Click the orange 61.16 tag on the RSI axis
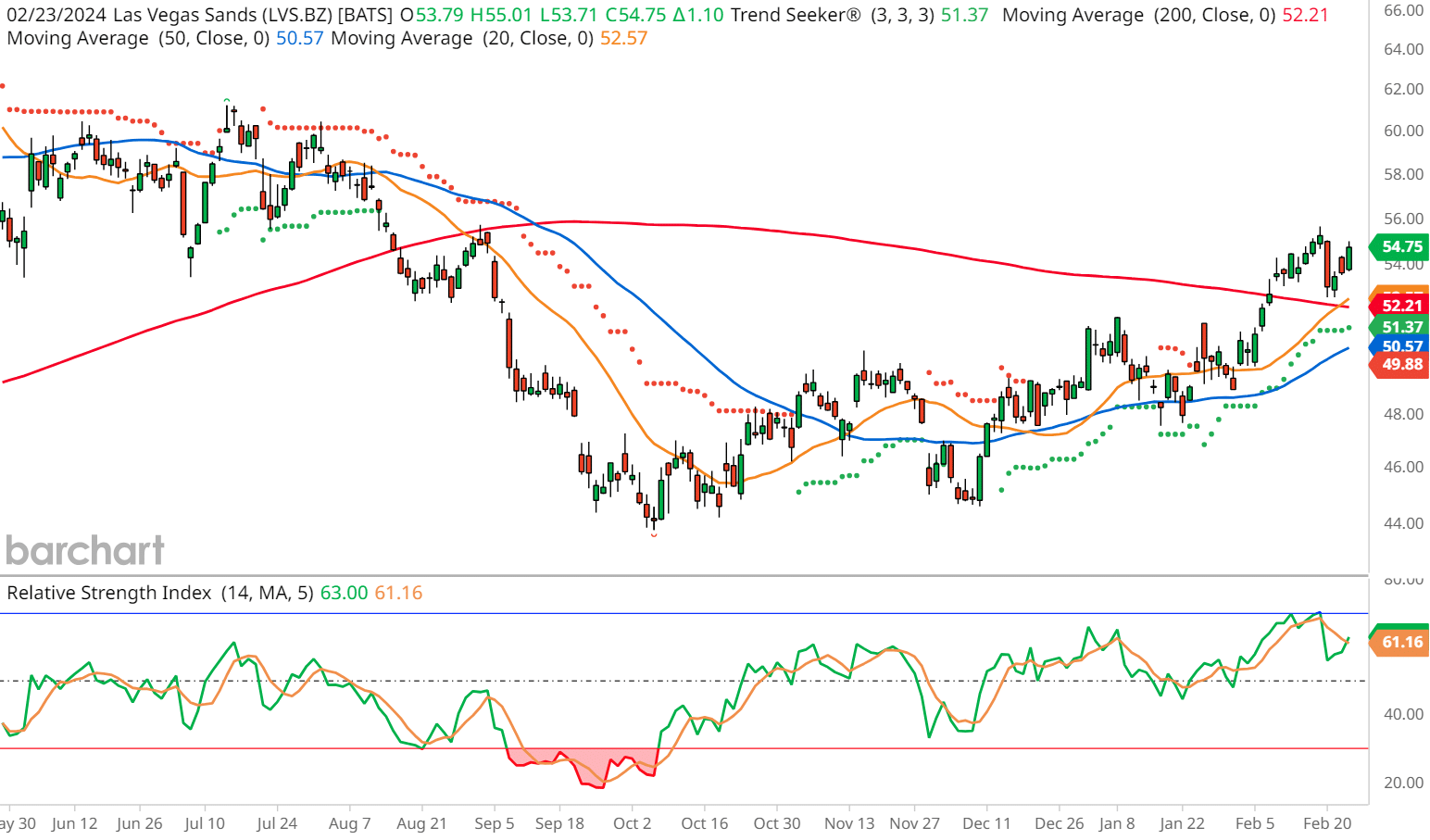 (1399, 642)
